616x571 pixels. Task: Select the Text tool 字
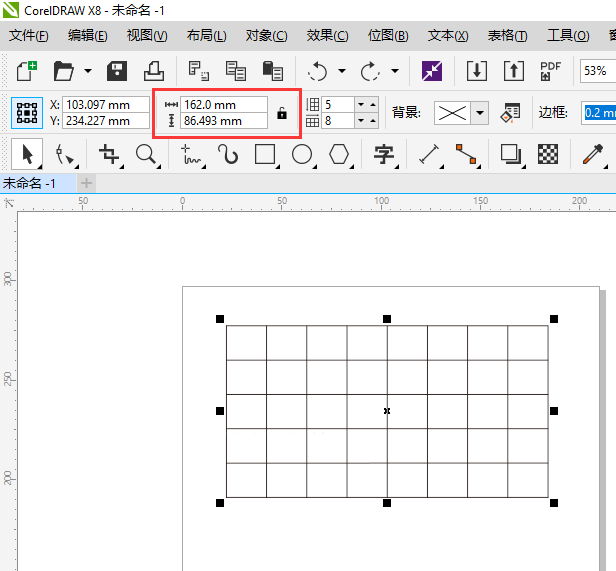[384, 154]
